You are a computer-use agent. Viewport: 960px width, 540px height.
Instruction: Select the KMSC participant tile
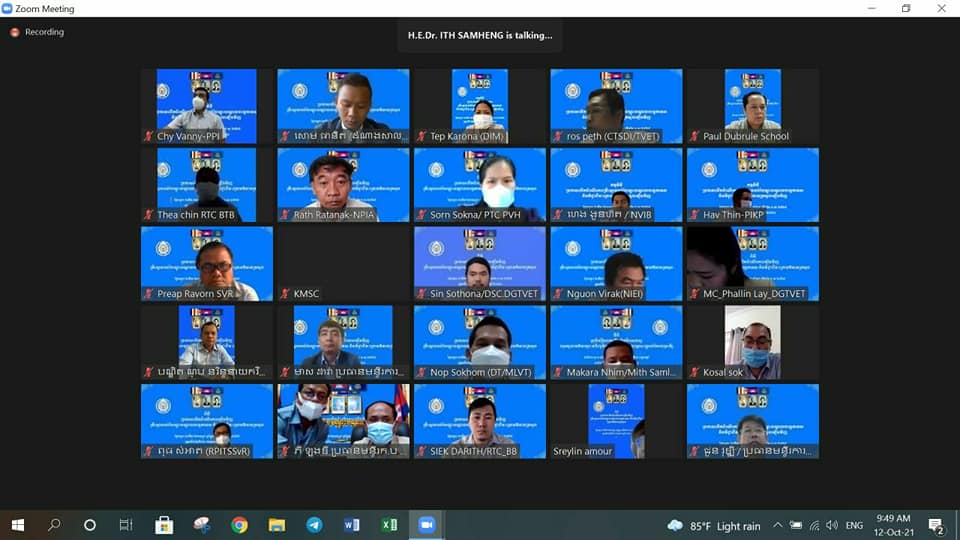[x=343, y=264]
